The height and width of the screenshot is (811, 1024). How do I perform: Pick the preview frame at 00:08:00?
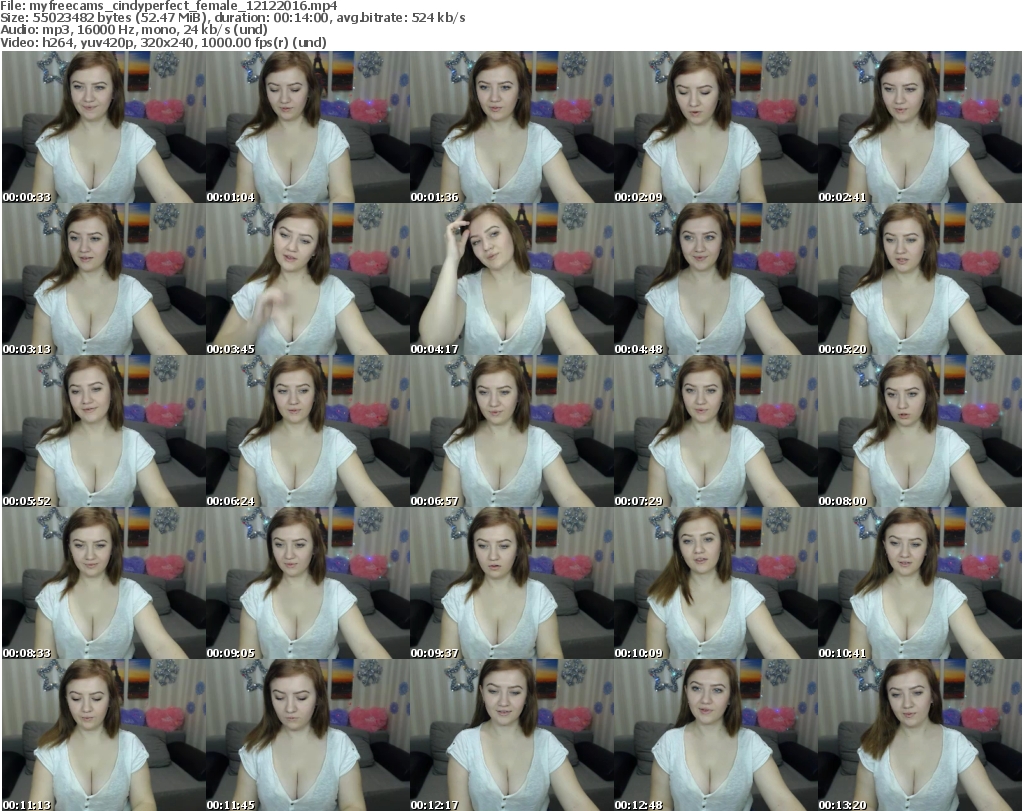[x=920, y=432]
